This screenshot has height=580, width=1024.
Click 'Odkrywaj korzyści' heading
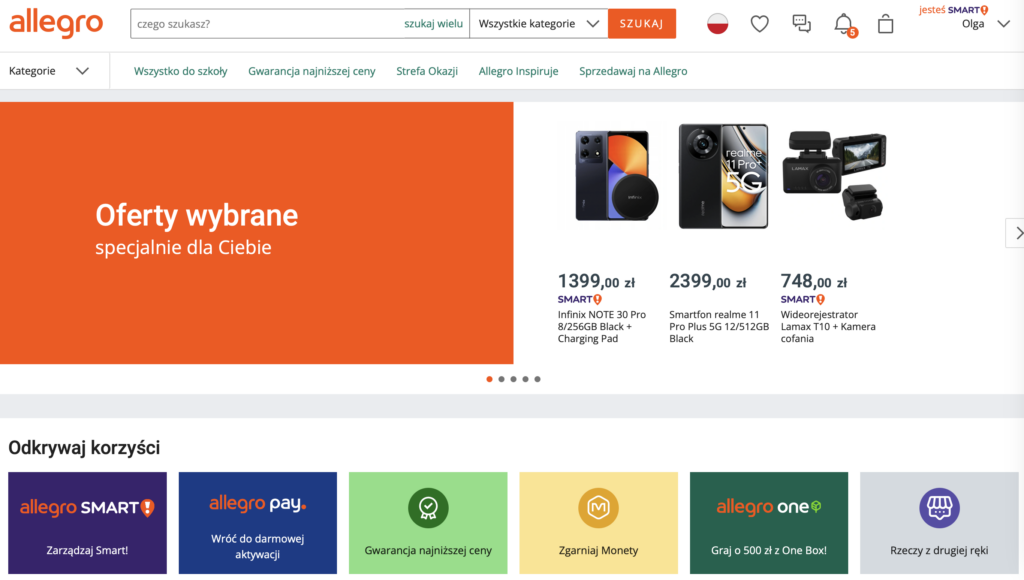tap(84, 447)
